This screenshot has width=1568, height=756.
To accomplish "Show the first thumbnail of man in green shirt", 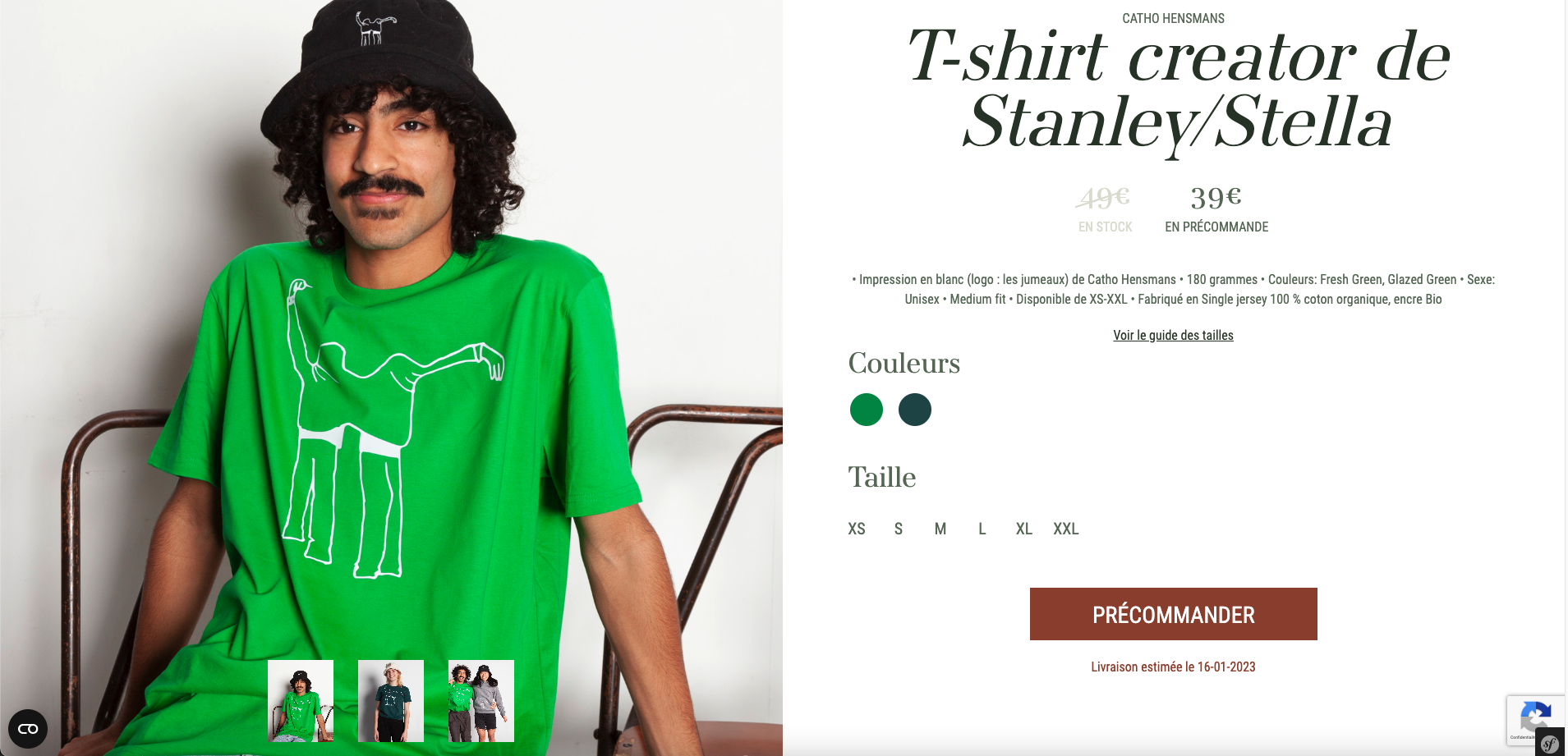I will point(301,701).
